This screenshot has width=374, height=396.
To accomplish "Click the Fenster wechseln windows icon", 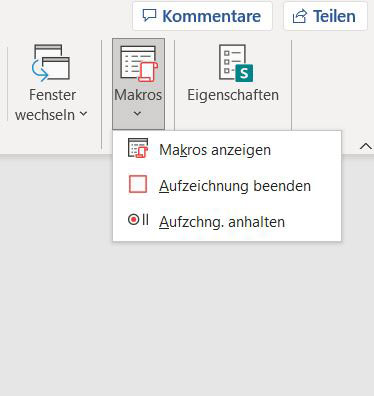I will pos(51,63).
